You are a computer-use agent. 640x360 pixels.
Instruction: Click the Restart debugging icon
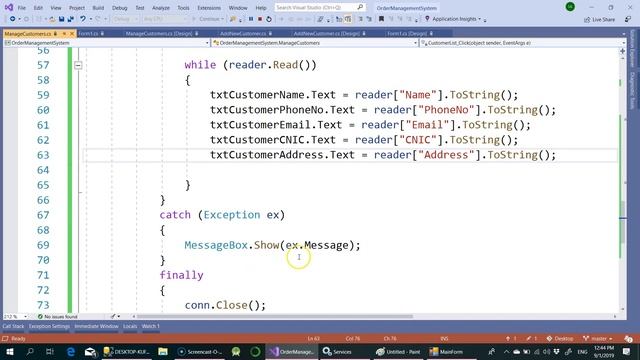click(269, 19)
